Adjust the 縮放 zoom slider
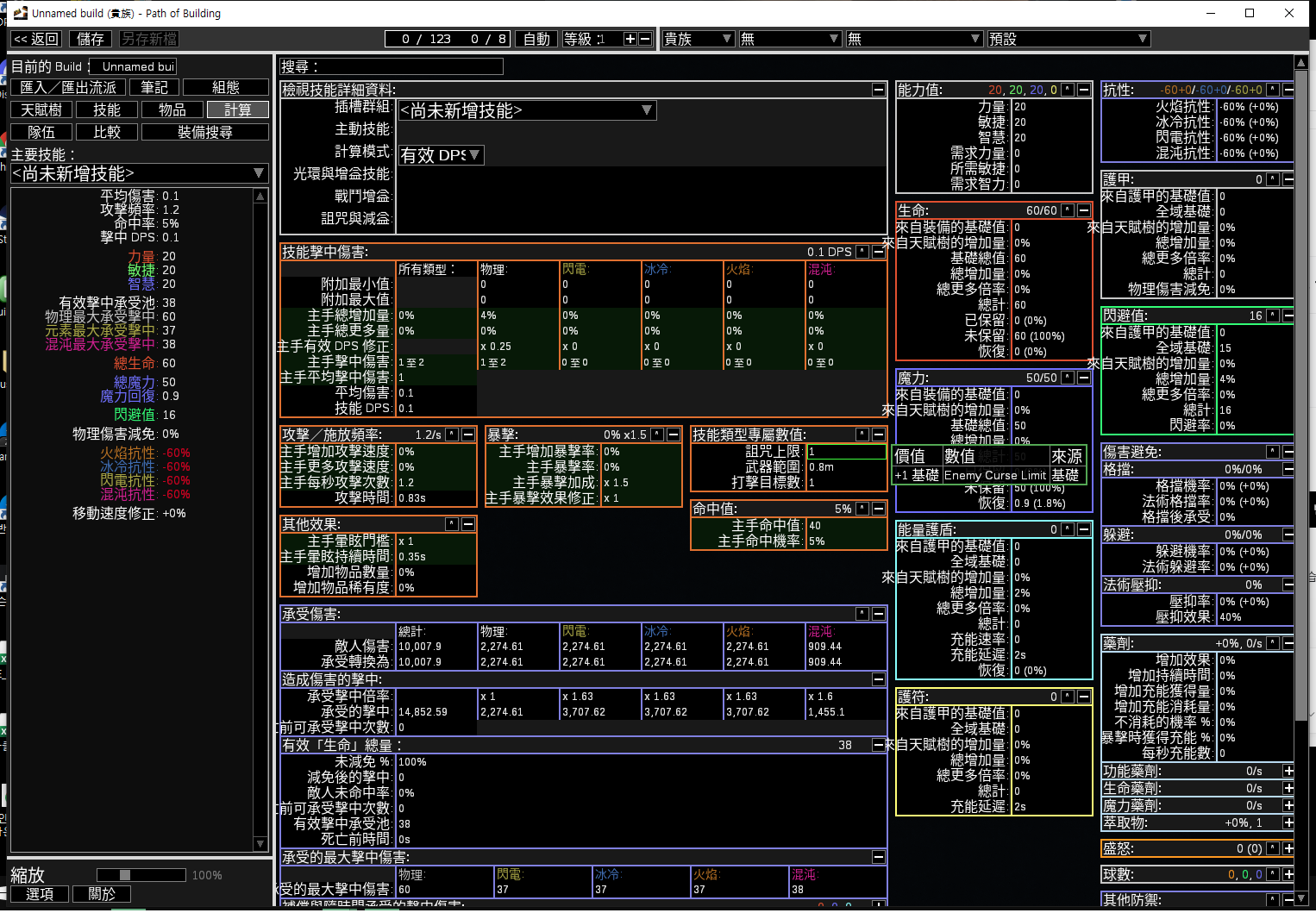This screenshot has width=1316, height=913. coord(141,875)
